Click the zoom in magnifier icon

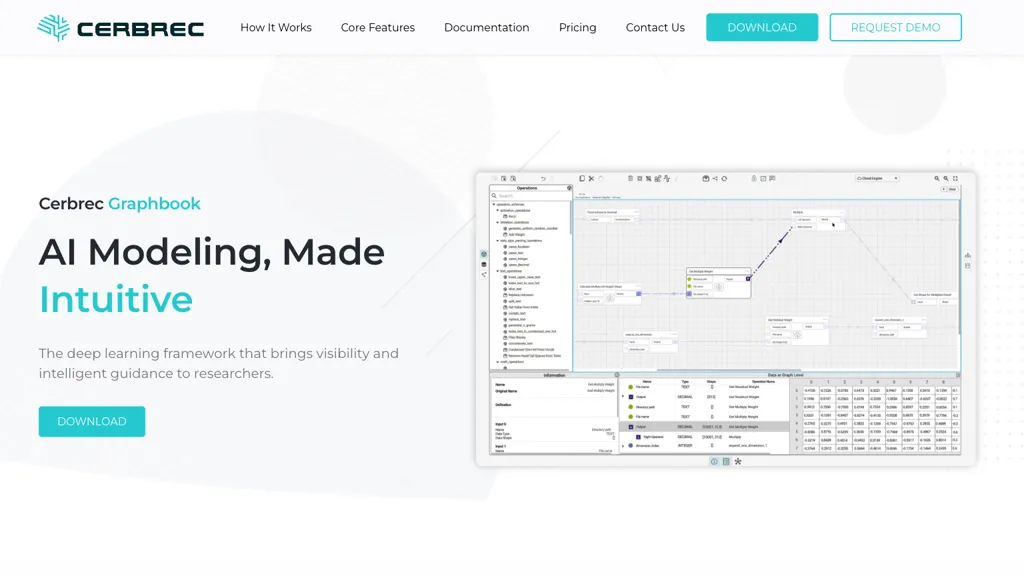point(937,179)
